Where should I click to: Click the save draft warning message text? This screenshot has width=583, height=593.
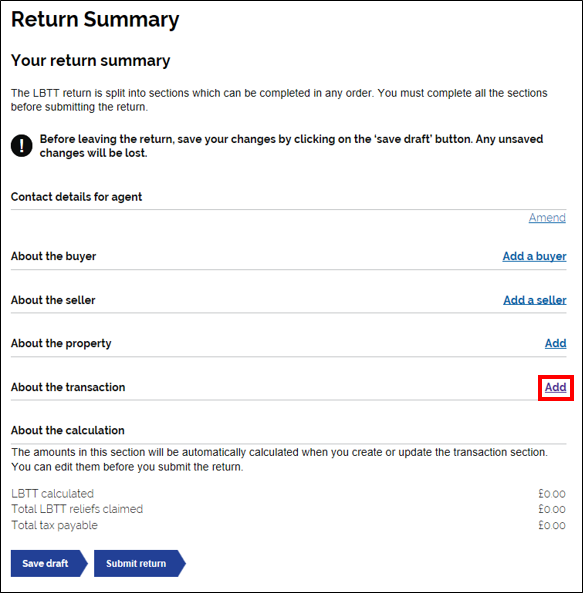click(292, 146)
